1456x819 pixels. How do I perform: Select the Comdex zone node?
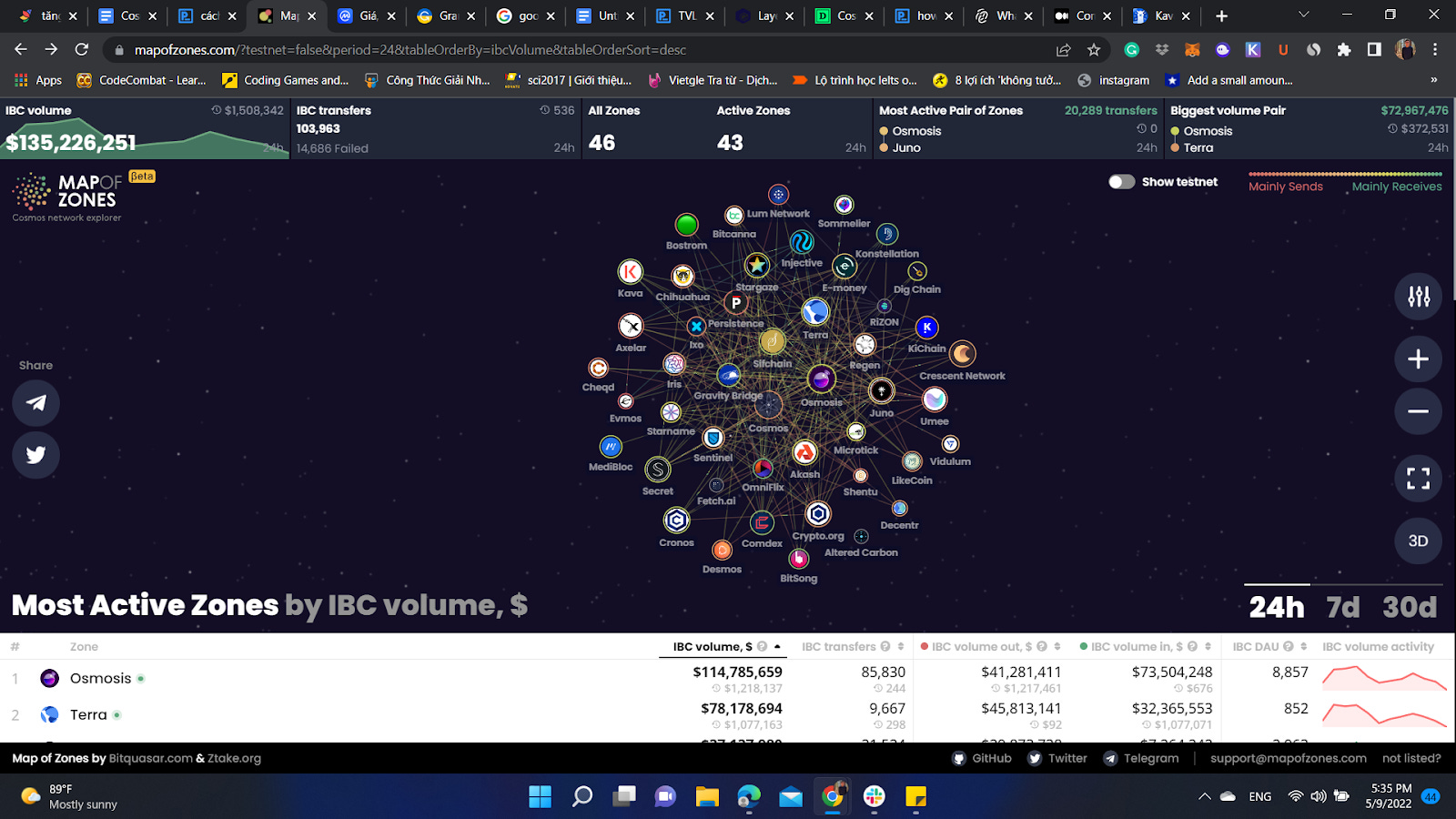[762, 522]
